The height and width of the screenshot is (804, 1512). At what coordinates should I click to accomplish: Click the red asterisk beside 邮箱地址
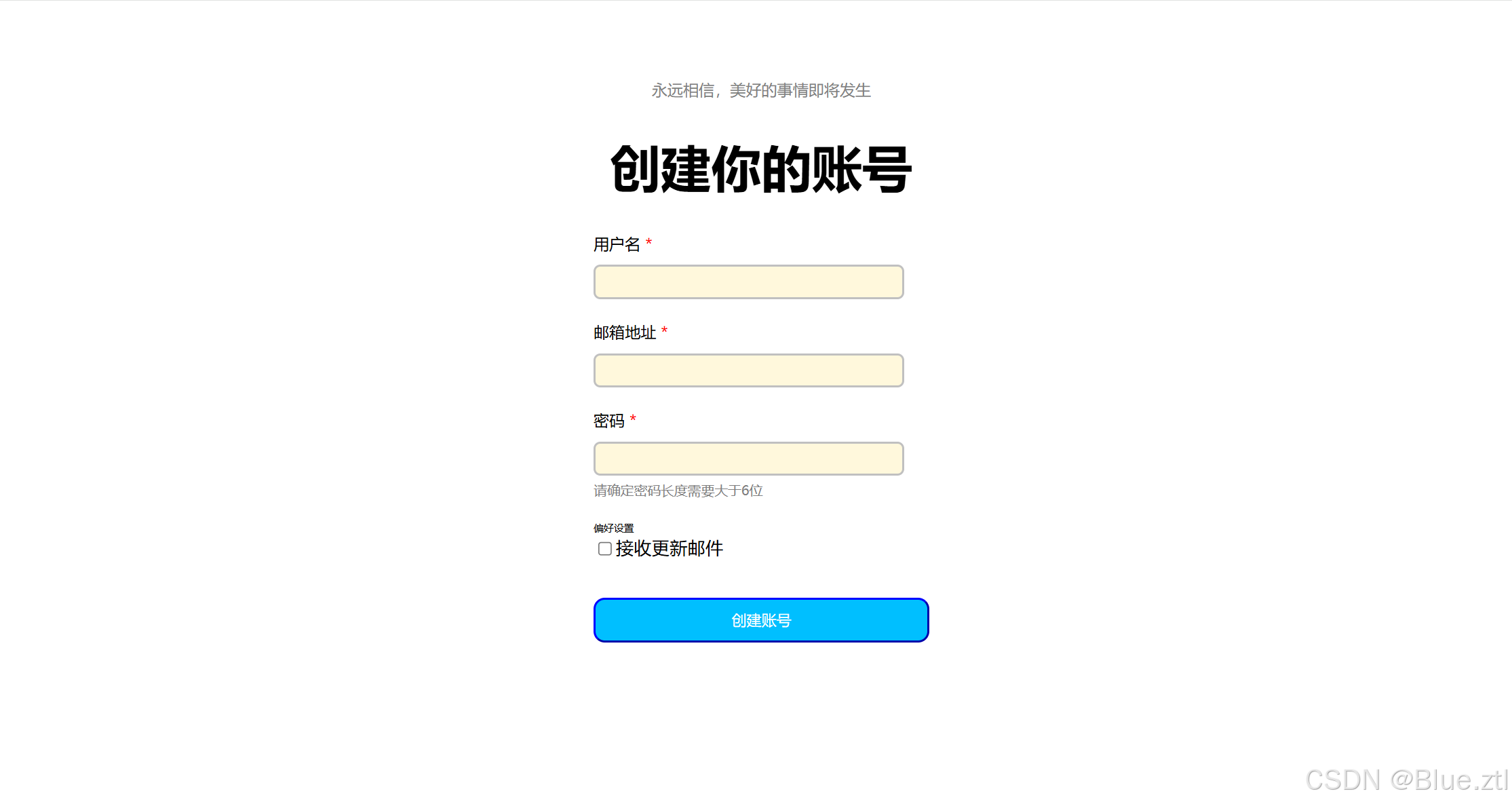[x=664, y=330]
